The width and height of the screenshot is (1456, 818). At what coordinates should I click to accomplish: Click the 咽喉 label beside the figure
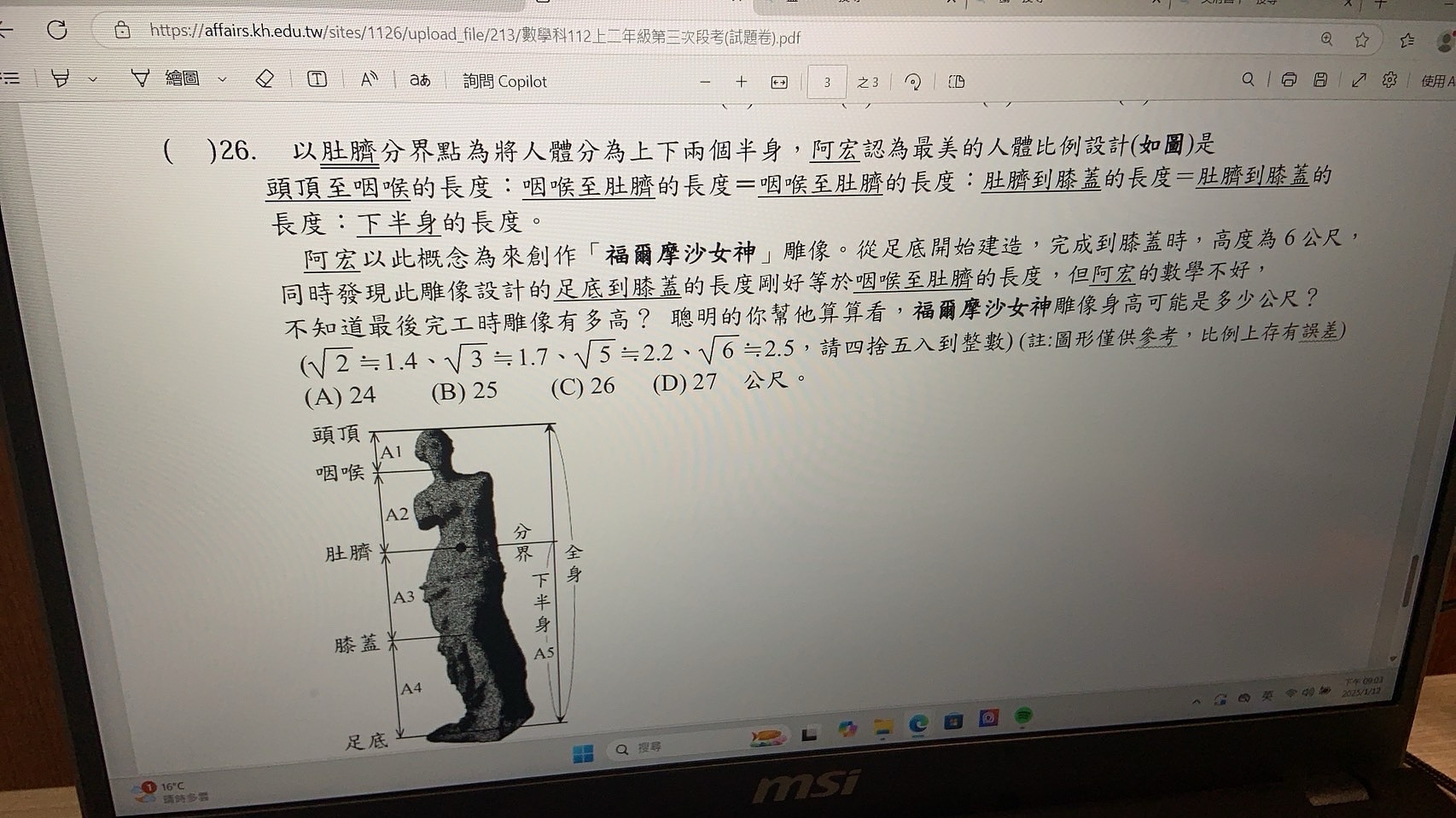tap(340, 472)
